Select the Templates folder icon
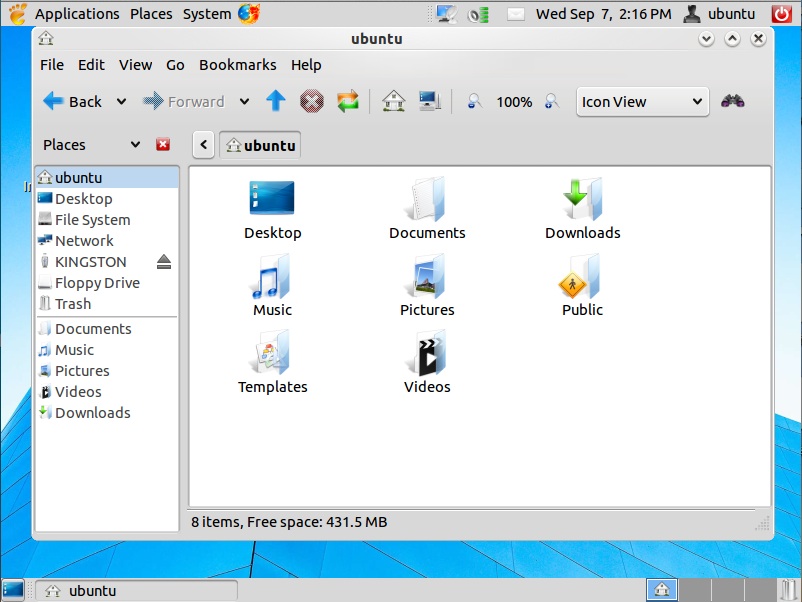 pos(271,353)
